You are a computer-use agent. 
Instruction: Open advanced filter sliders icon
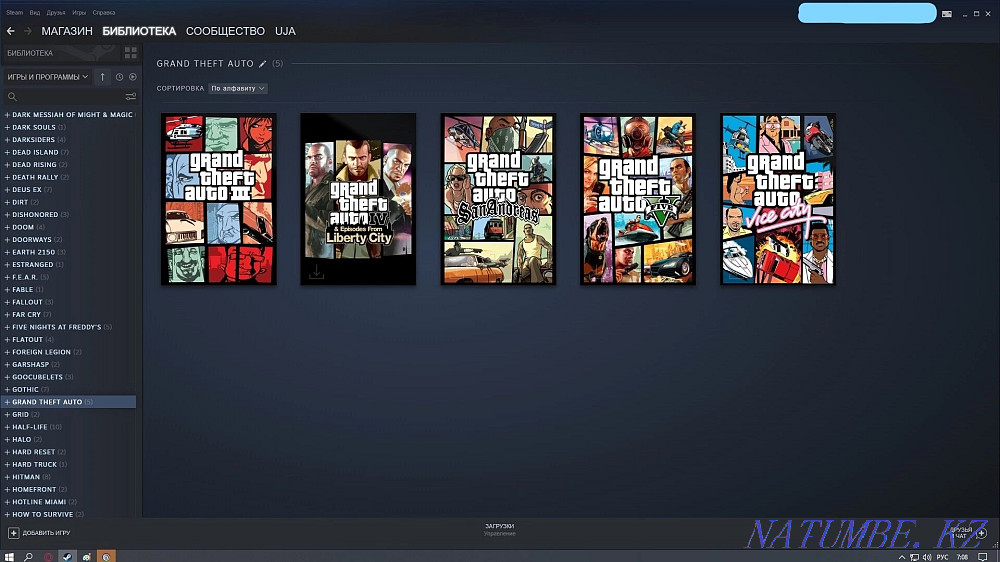(x=131, y=96)
